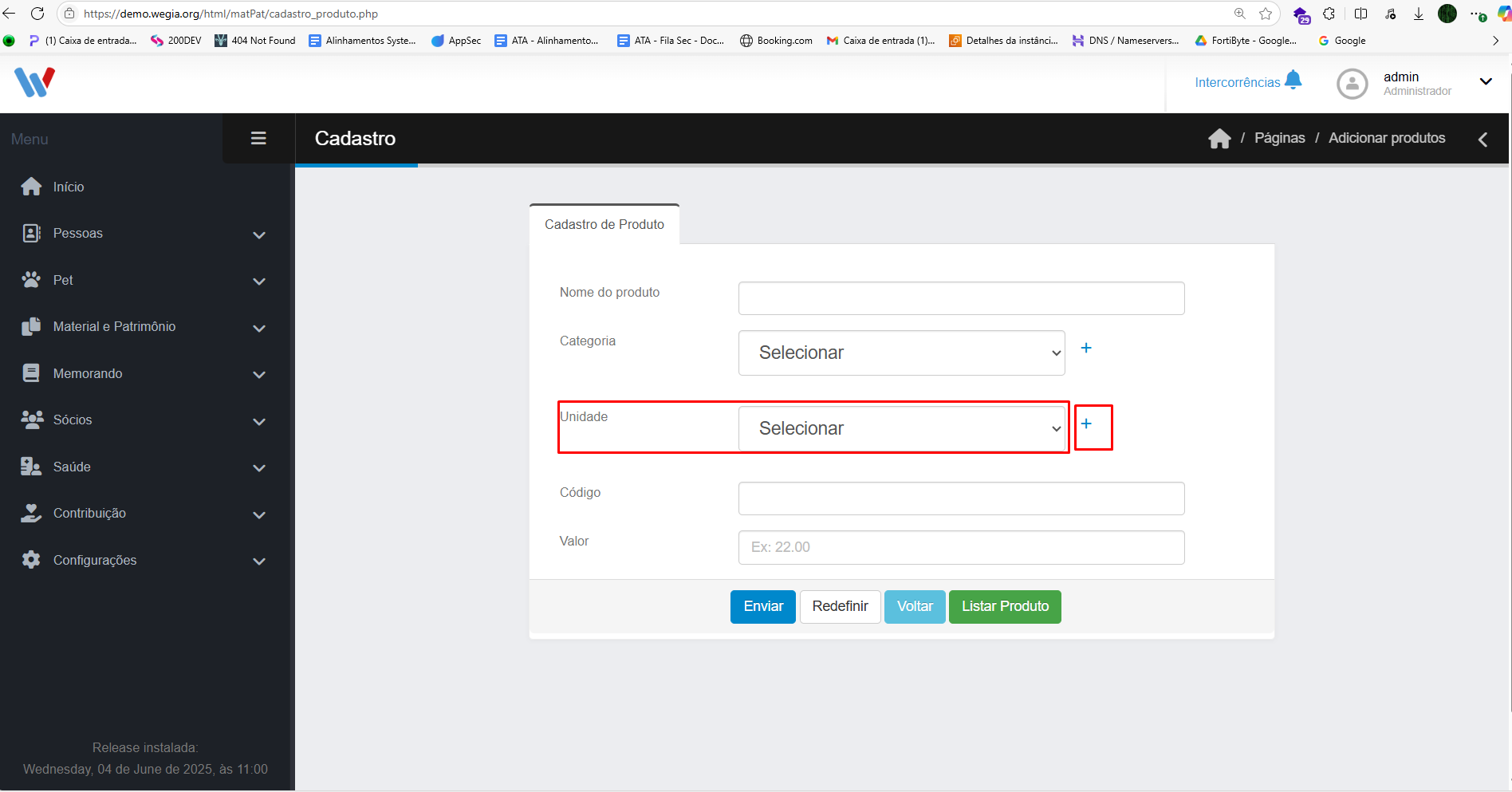Open the Intercorrências notification bell
Image resolution: width=1512 pixels, height=792 pixels.
point(1293,80)
